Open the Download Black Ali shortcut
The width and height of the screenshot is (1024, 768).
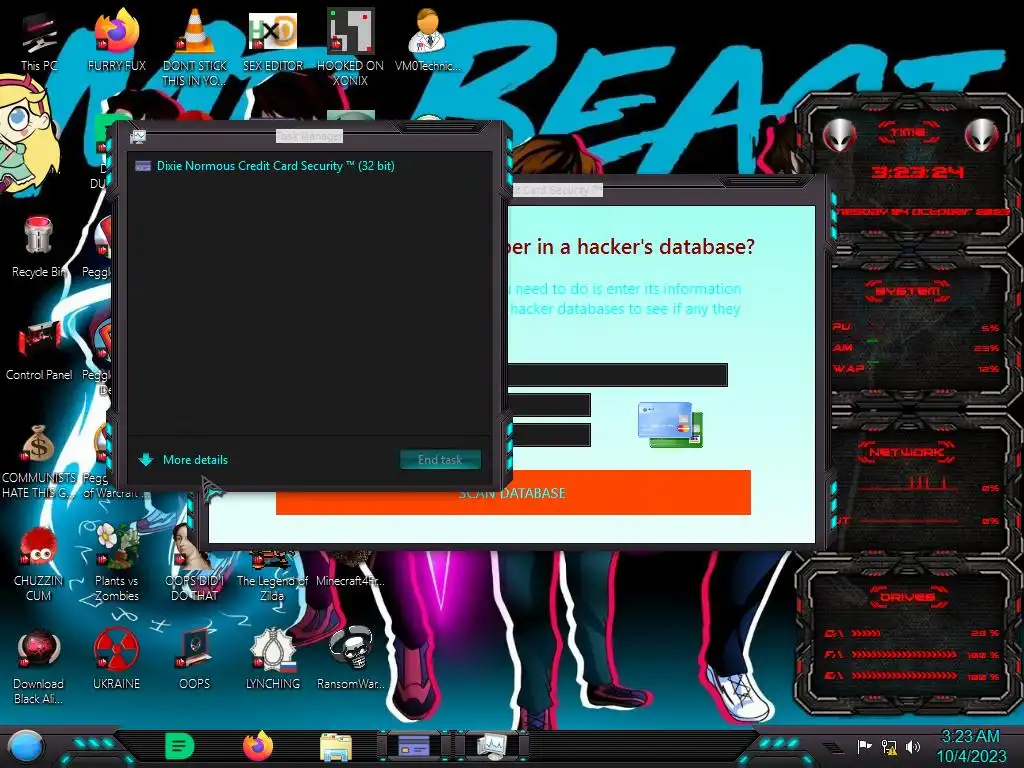pyautogui.click(x=39, y=667)
